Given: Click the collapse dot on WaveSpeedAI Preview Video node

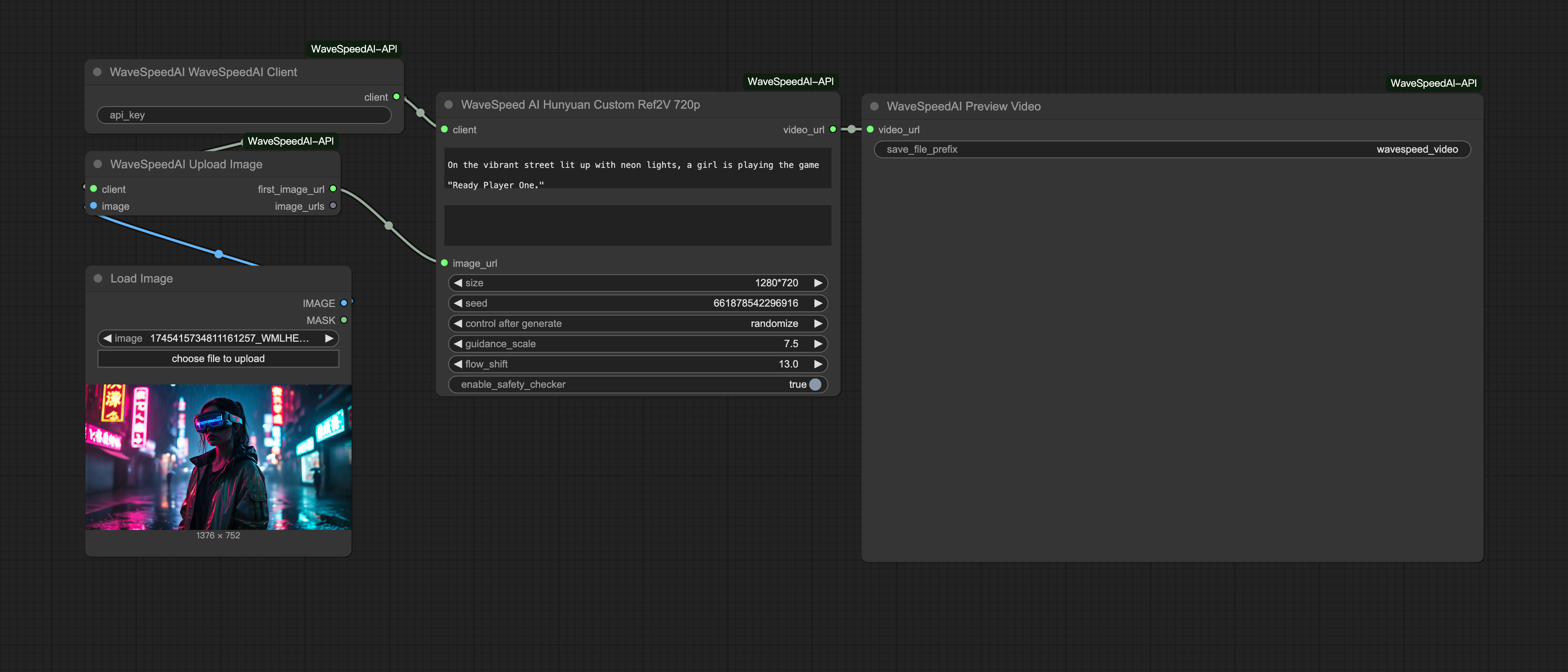Looking at the screenshot, I should coord(875,106).
